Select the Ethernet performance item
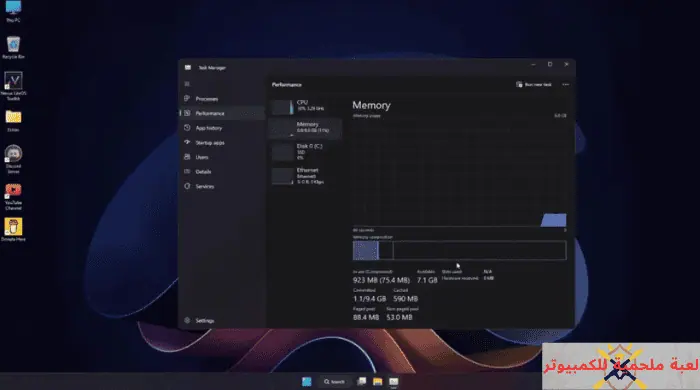This screenshot has width=700, height=390. click(x=306, y=176)
